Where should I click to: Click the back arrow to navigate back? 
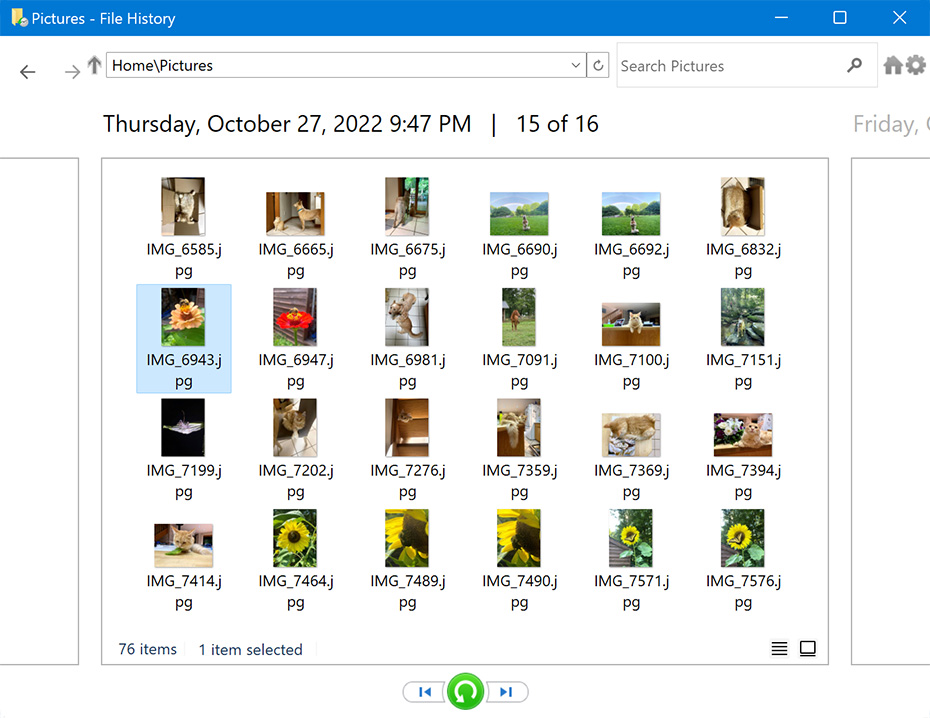pyautogui.click(x=27, y=71)
